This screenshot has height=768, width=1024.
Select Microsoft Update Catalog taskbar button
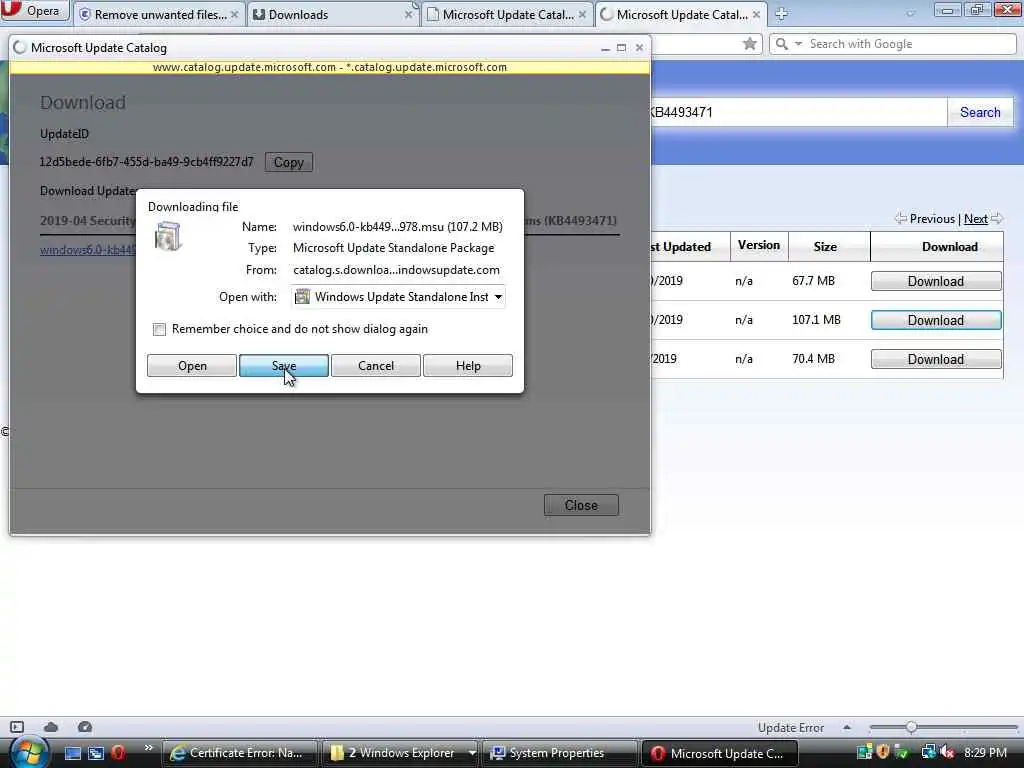720,753
